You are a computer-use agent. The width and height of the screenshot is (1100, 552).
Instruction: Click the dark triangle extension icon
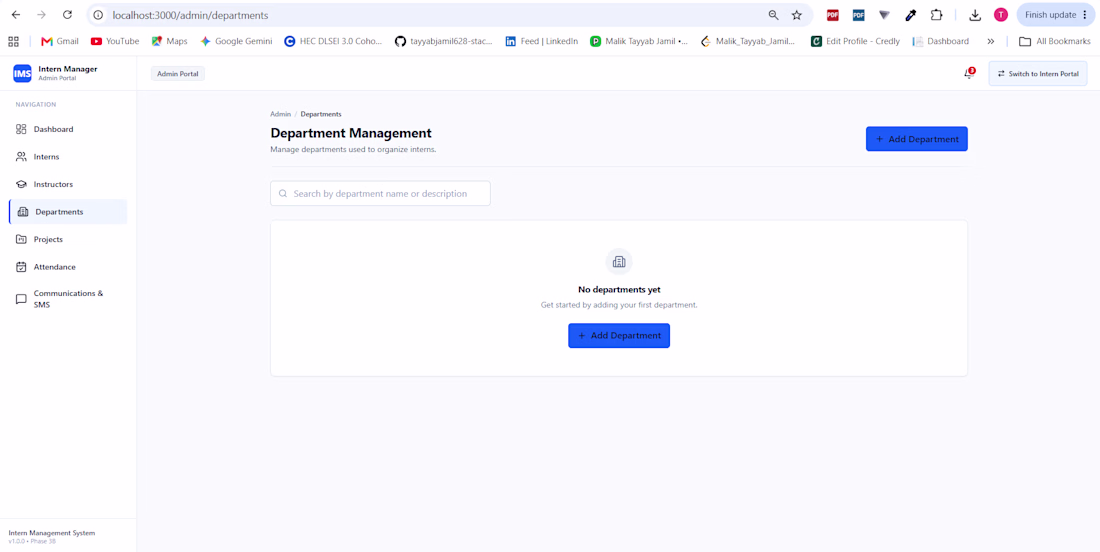[884, 15]
